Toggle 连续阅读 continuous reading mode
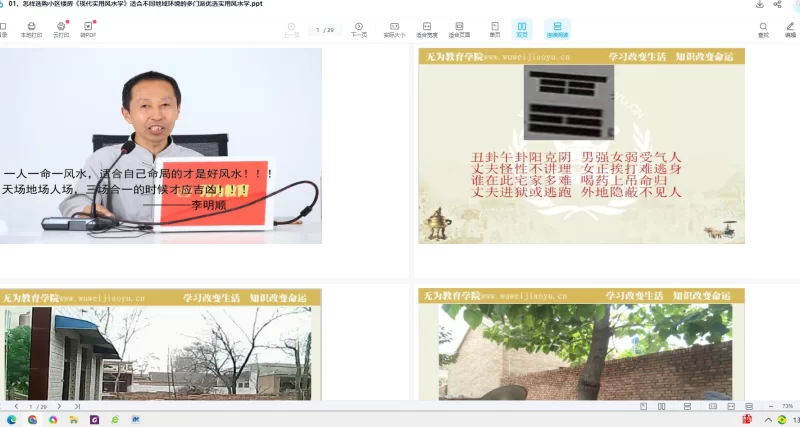Viewport: 800px width, 427px height. (557, 28)
